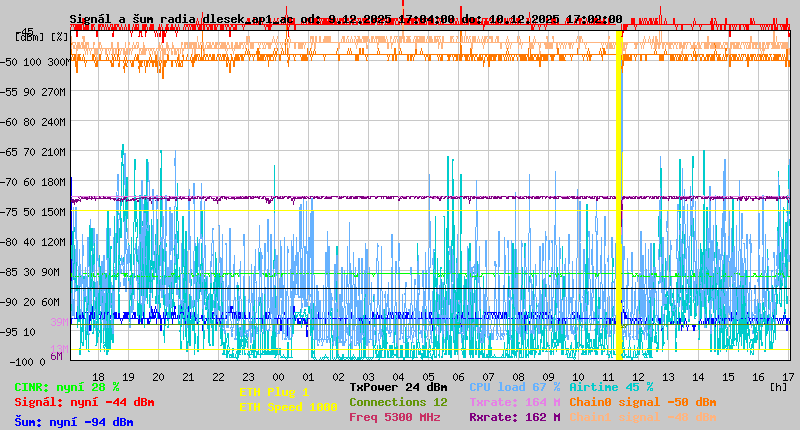The image size is (800, 430).
Task: Click the '[h]' axis unit label
Action: [x=779, y=387]
